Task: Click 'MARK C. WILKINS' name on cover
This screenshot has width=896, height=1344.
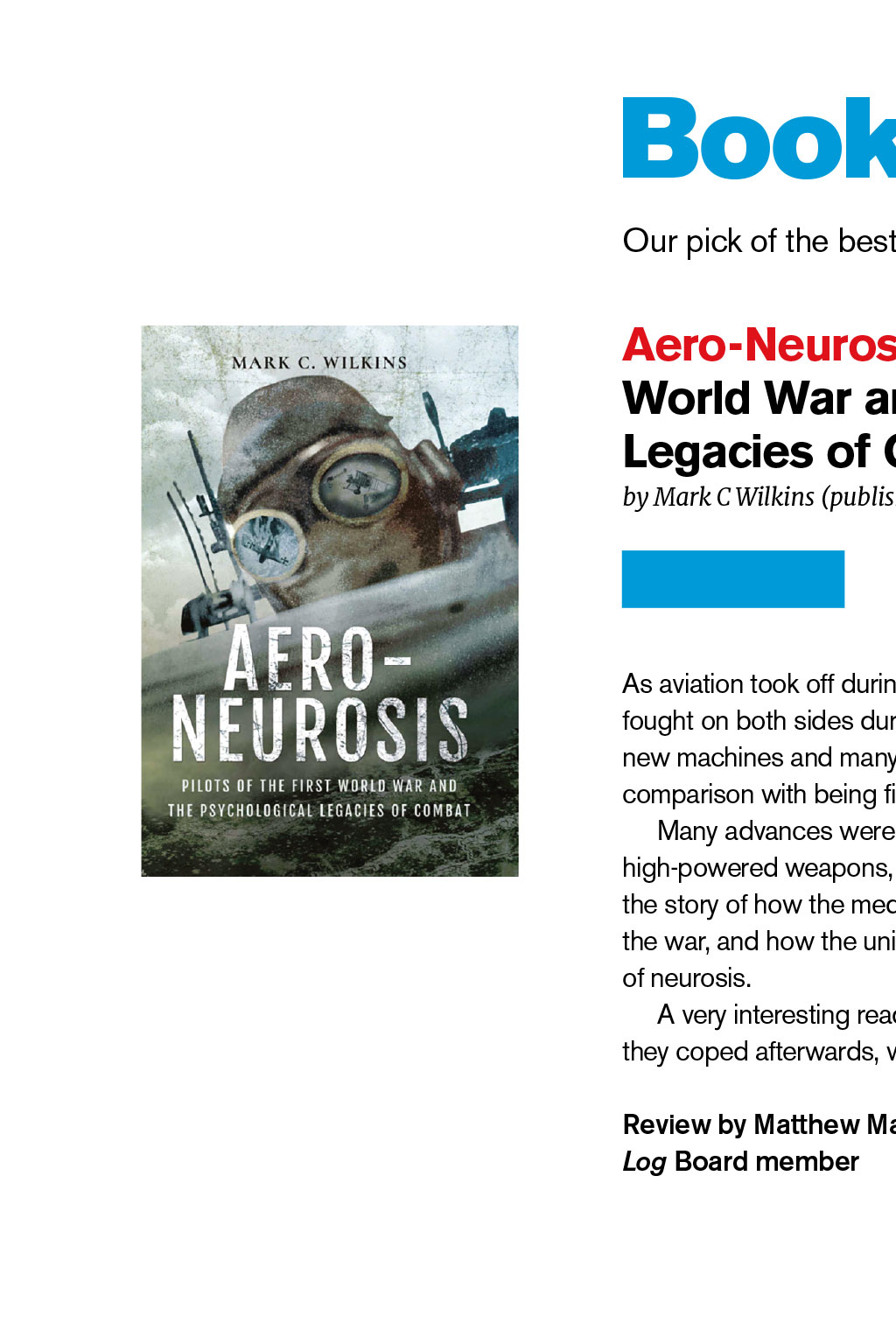Action: [x=319, y=362]
